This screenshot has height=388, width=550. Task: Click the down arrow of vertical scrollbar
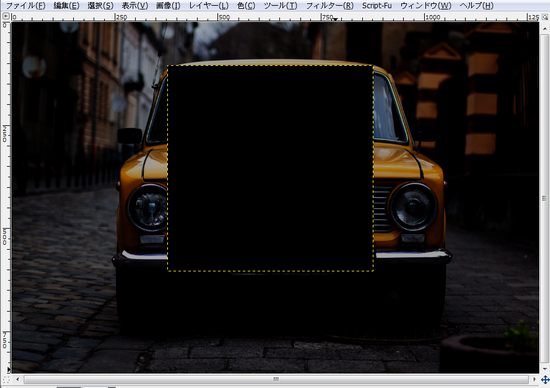point(544,369)
